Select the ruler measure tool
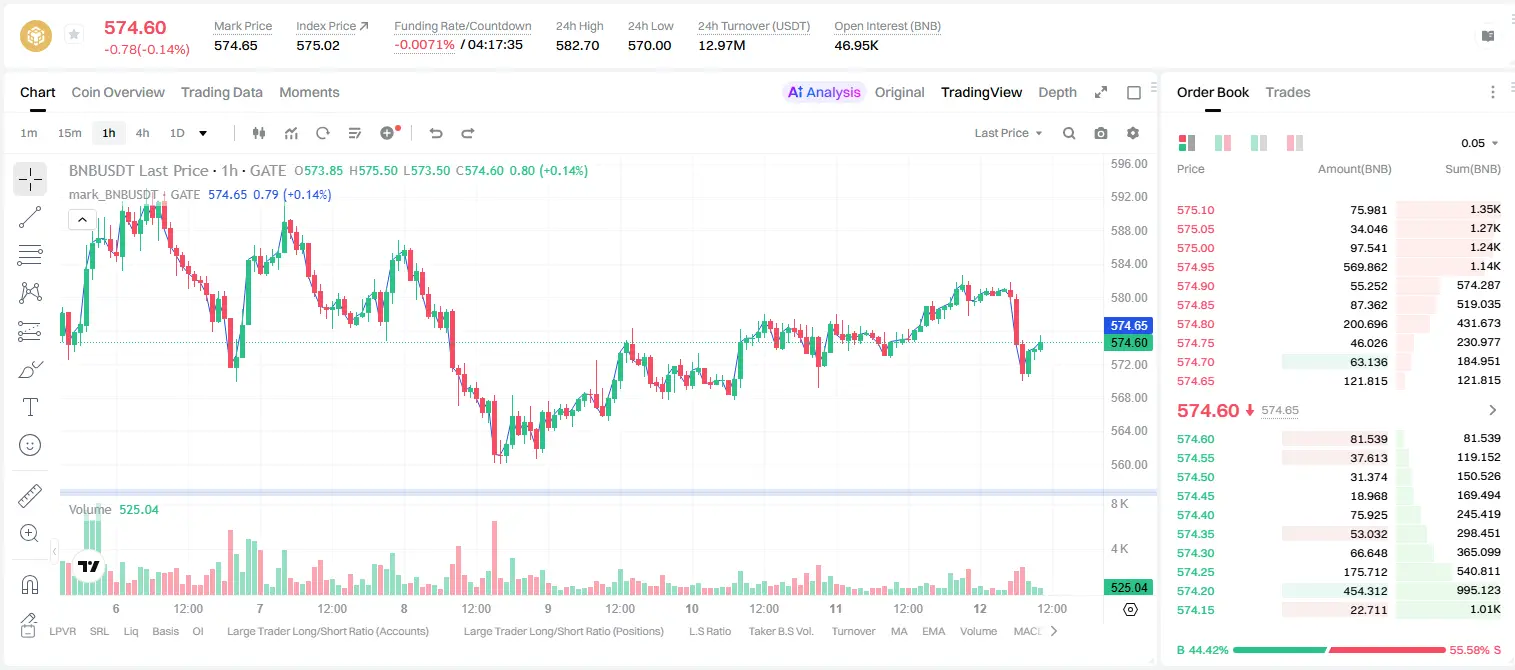This screenshot has width=1515, height=670. pos(30,496)
